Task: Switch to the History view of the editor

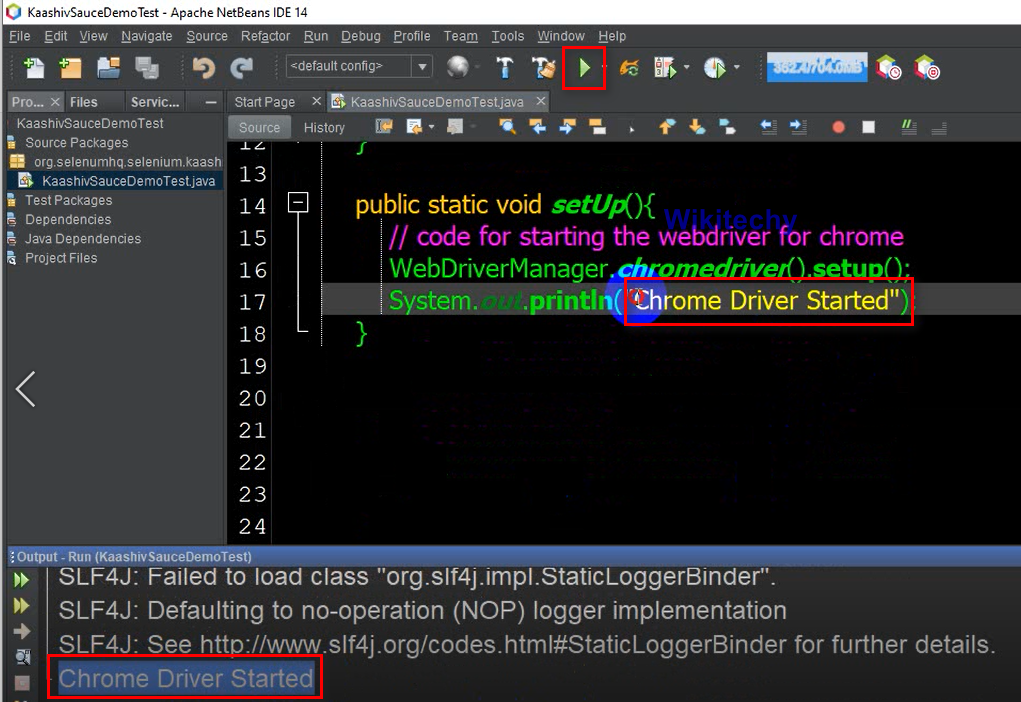Action: [324, 127]
